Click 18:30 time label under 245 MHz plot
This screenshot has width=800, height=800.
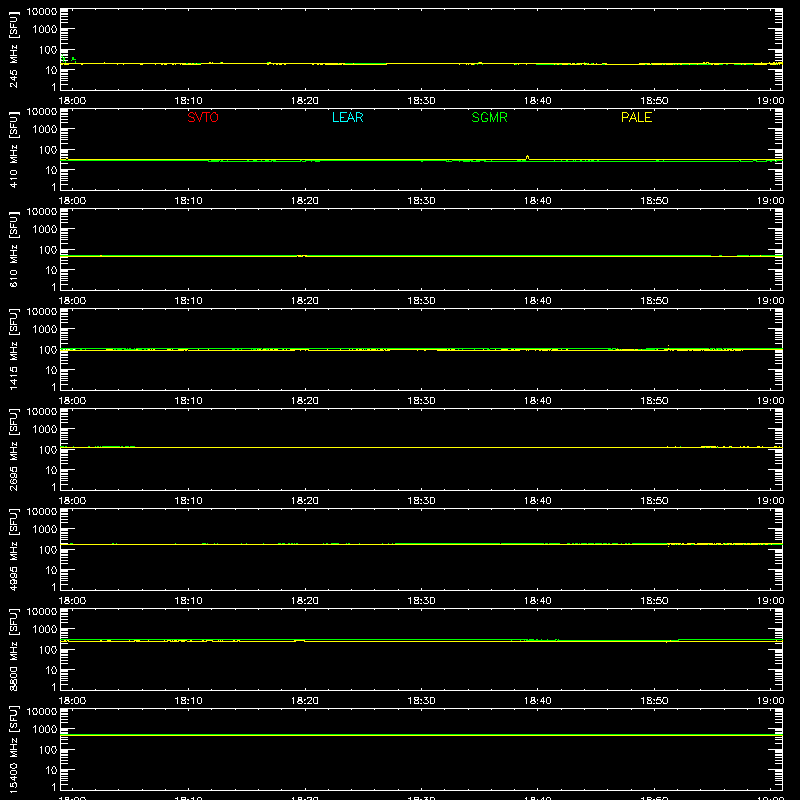(421, 101)
